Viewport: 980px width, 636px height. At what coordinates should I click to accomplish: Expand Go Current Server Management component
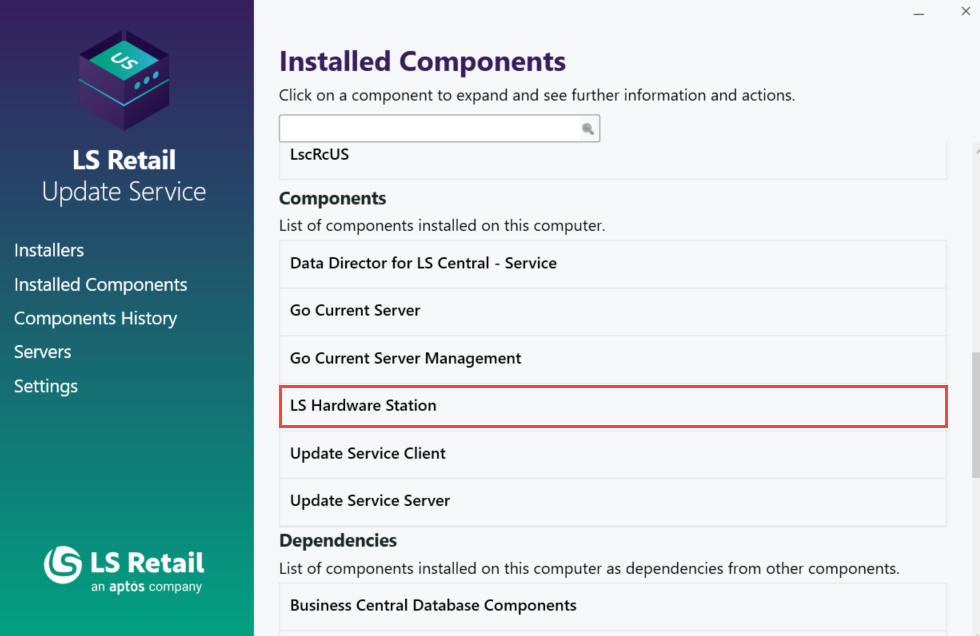point(612,358)
